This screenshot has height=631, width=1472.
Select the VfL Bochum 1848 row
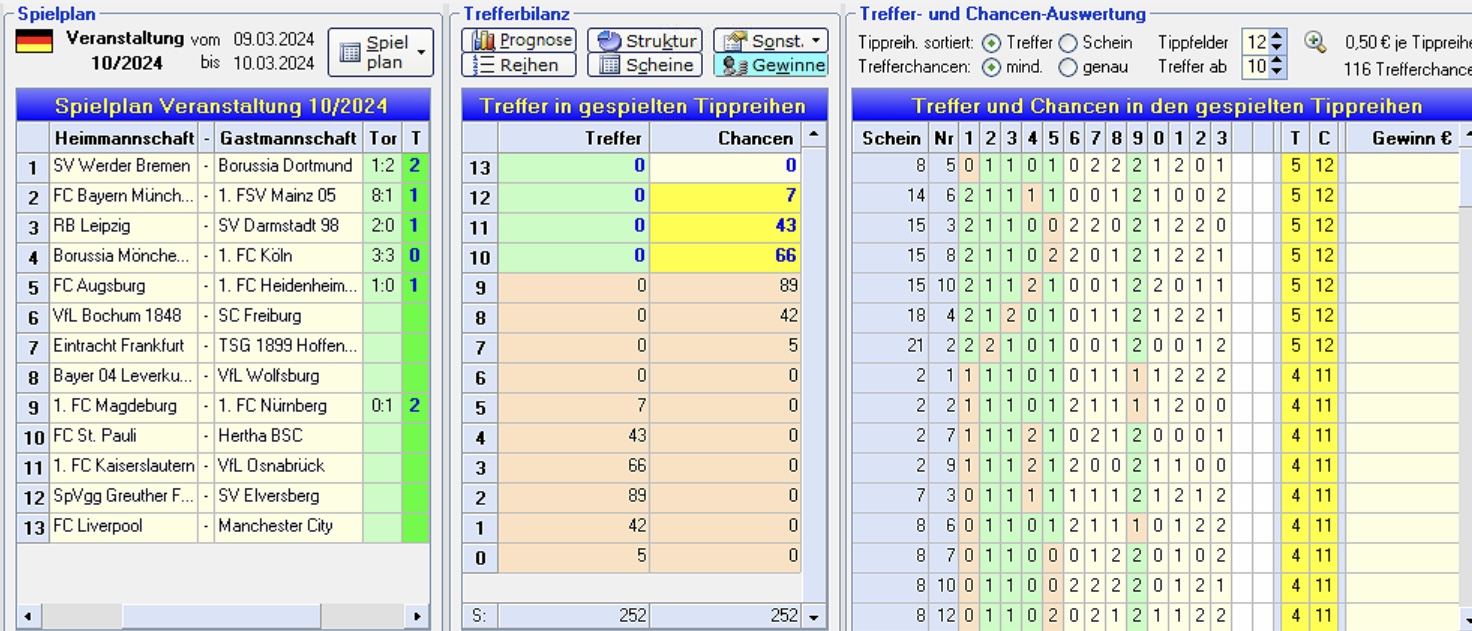coord(223,316)
